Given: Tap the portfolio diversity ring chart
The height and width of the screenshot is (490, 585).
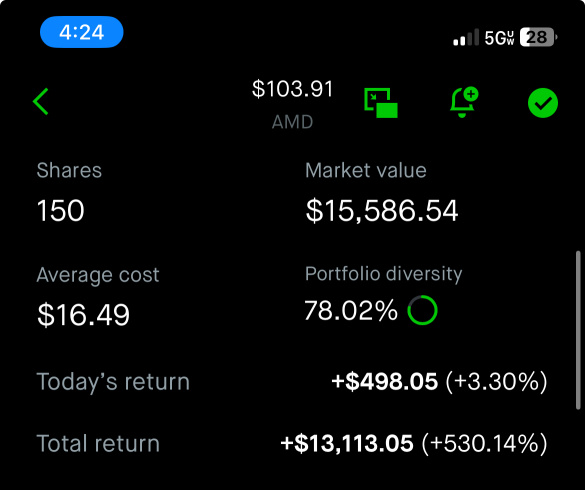Looking at the screenshot, I should click(x=422, y=310).
